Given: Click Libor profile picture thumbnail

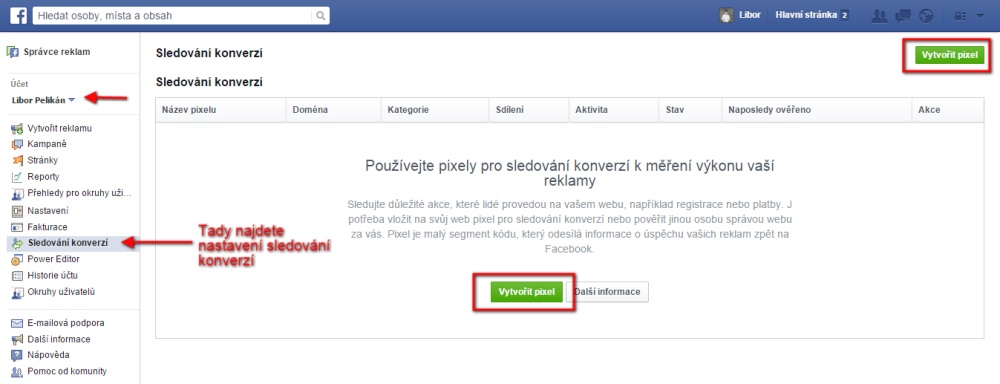Looking at the screenshot, I should [x=726, y=15].
